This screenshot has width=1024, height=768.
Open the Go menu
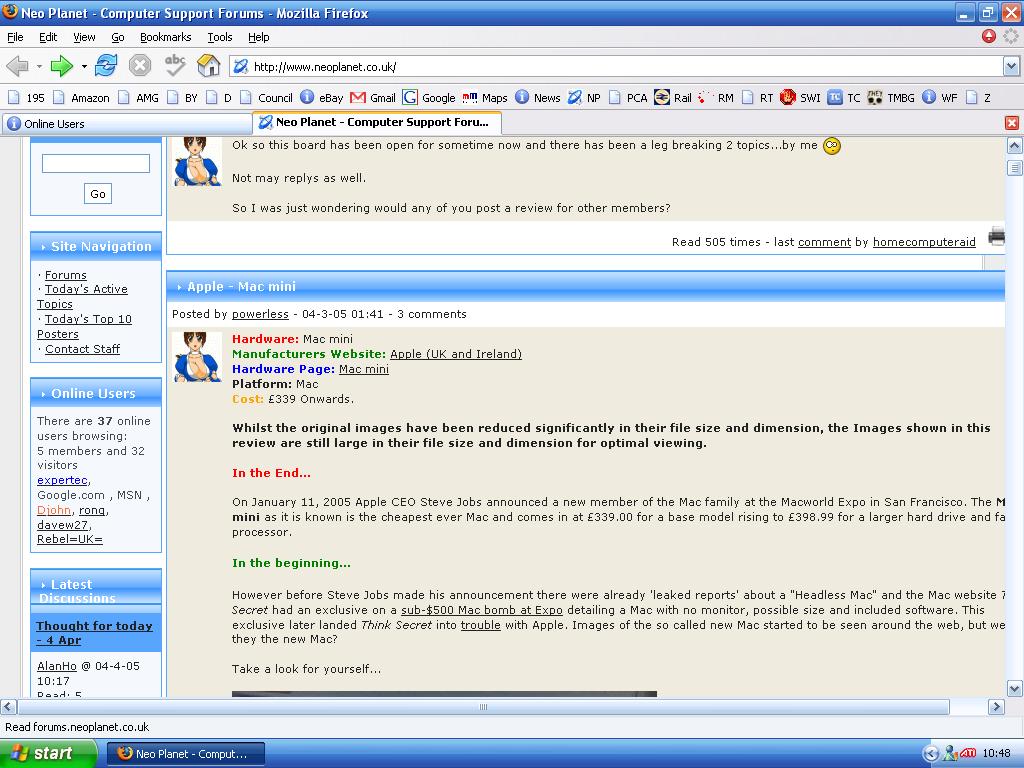coord(118,37)
